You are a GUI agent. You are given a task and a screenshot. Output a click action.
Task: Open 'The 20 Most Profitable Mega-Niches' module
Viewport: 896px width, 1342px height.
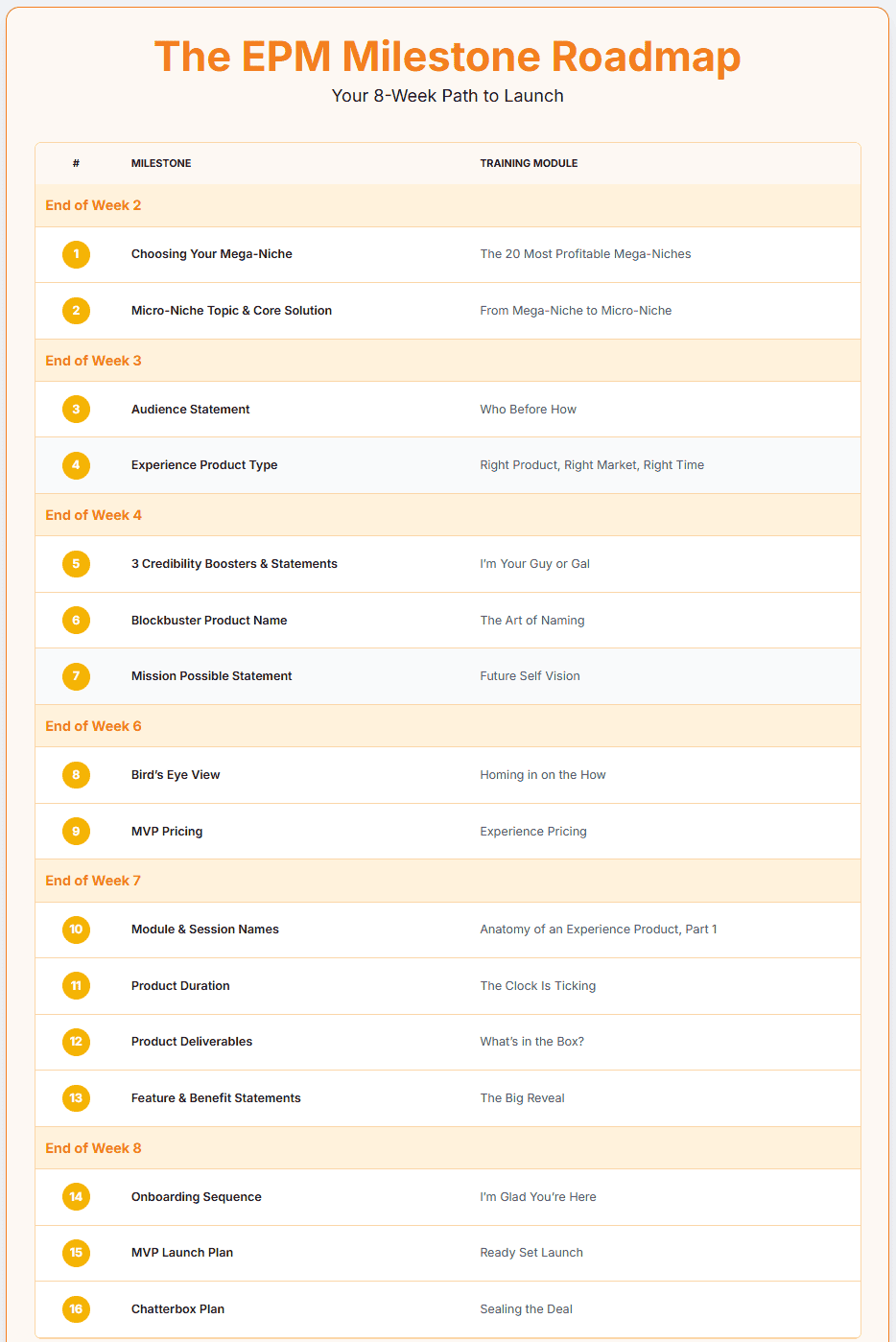click(585, 254)
